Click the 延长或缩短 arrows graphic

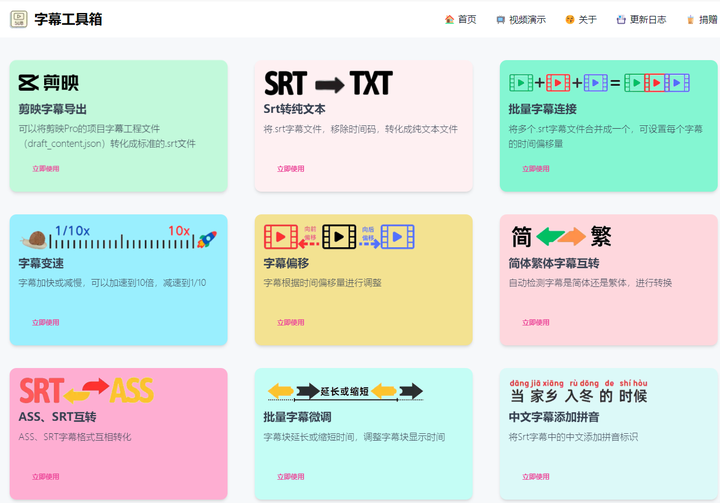click(345, 391)
